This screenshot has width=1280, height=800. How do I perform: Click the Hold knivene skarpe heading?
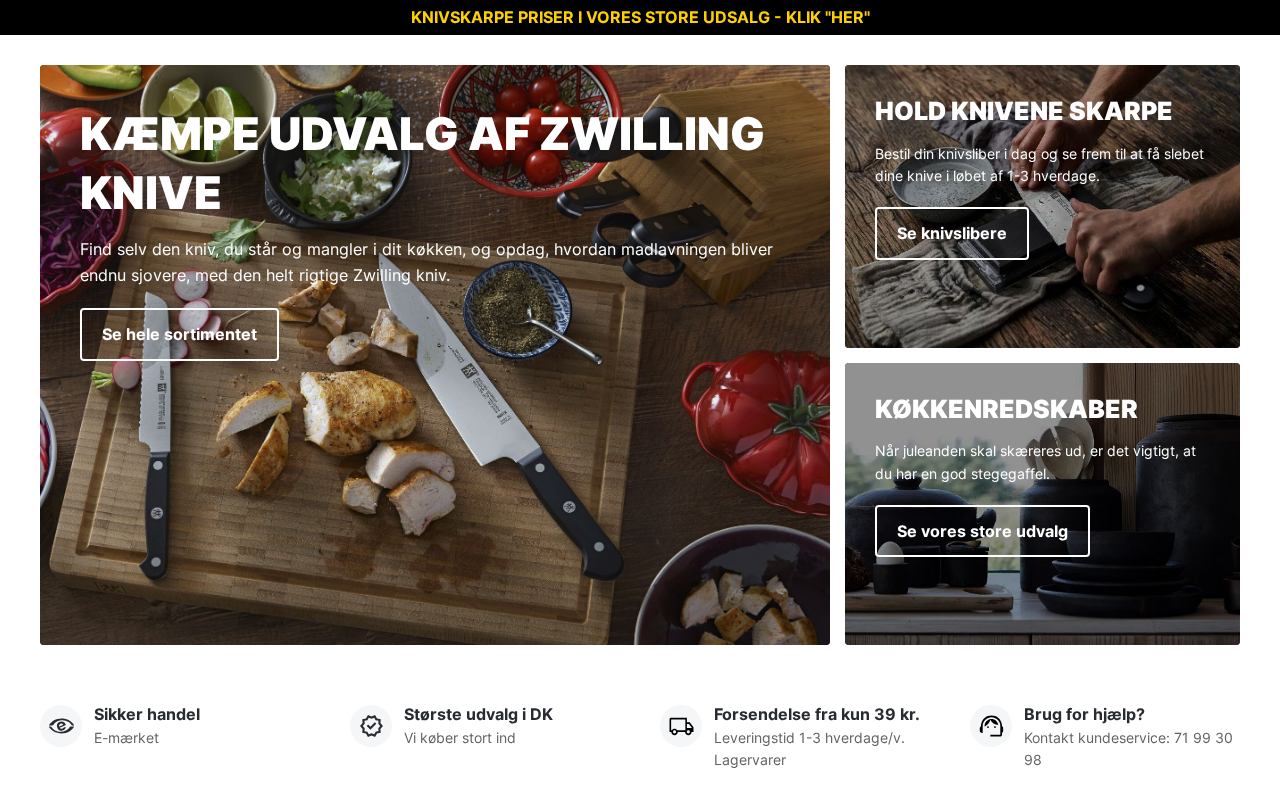[x=1023, y=111]
